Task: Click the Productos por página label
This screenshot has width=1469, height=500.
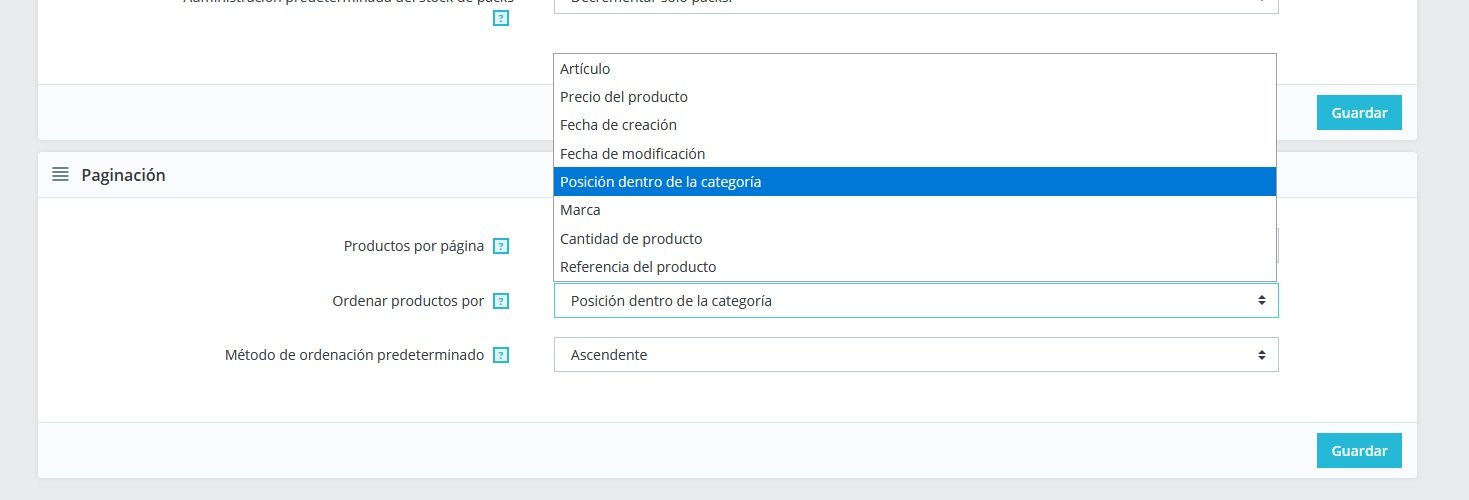Action: coord(413,246)
